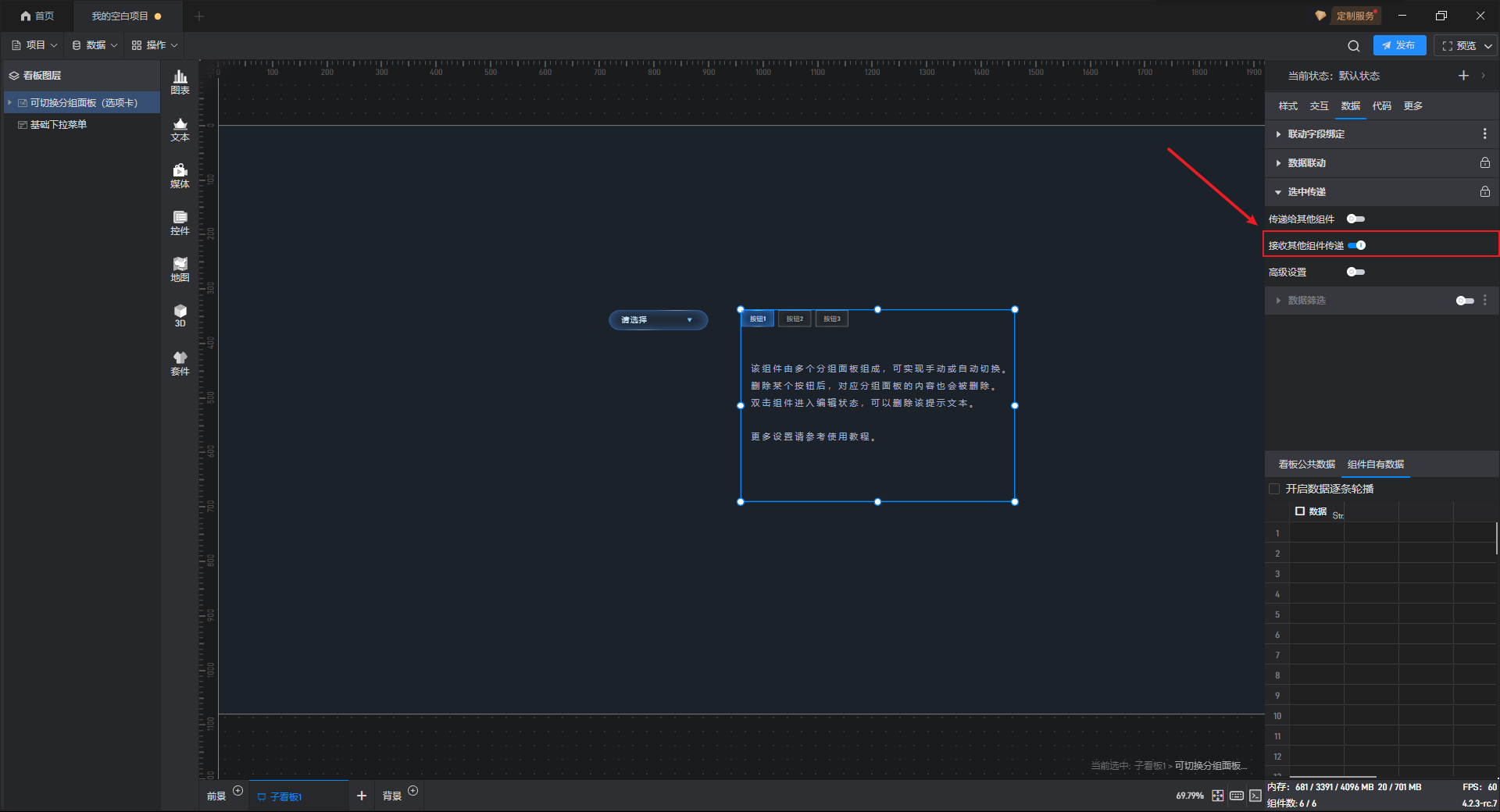Expand the 数据联动 section
1500x812 pixels.
pyautogui.click(x=1306, y=163)
